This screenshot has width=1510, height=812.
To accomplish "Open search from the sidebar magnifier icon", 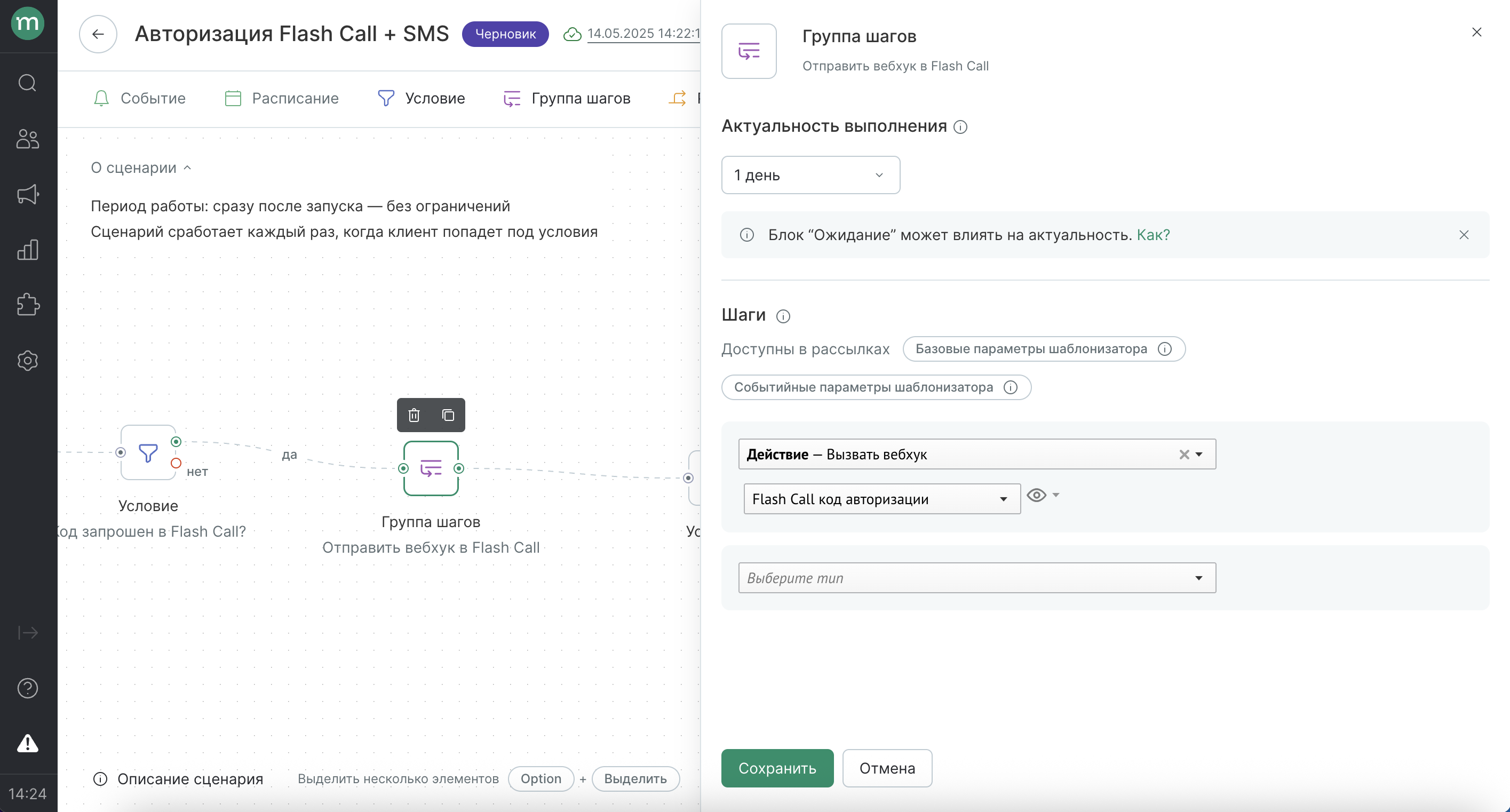I will click(x=28, y=83).
